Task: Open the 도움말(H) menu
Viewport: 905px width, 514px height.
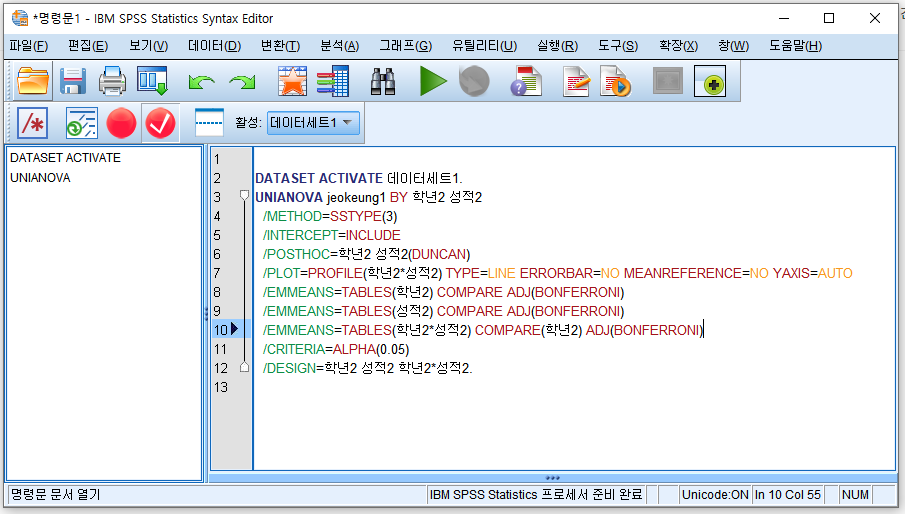Action: (x=795, y=46)
